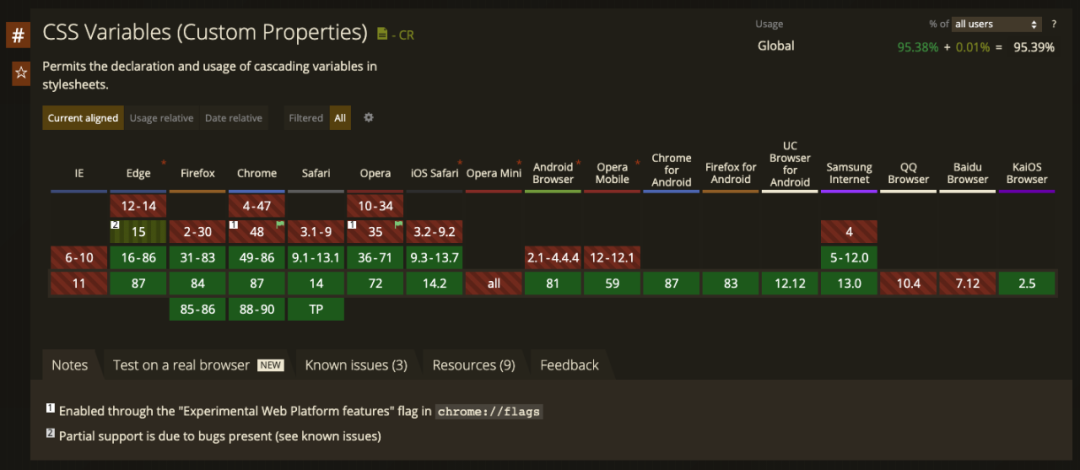Click the Android Browser column header

(553, 174)
